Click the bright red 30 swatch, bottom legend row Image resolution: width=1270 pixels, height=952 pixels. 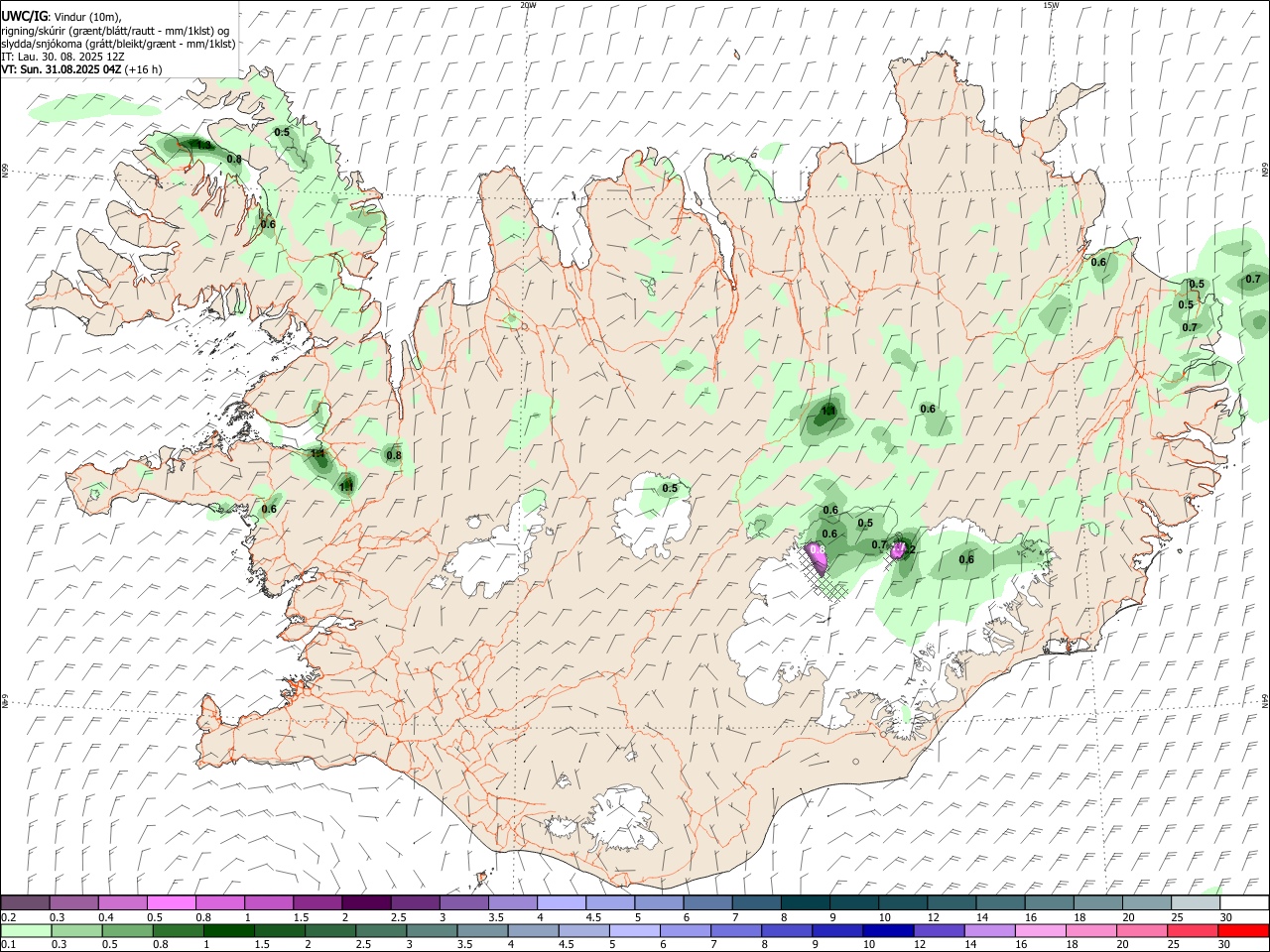coord(1243,931)
